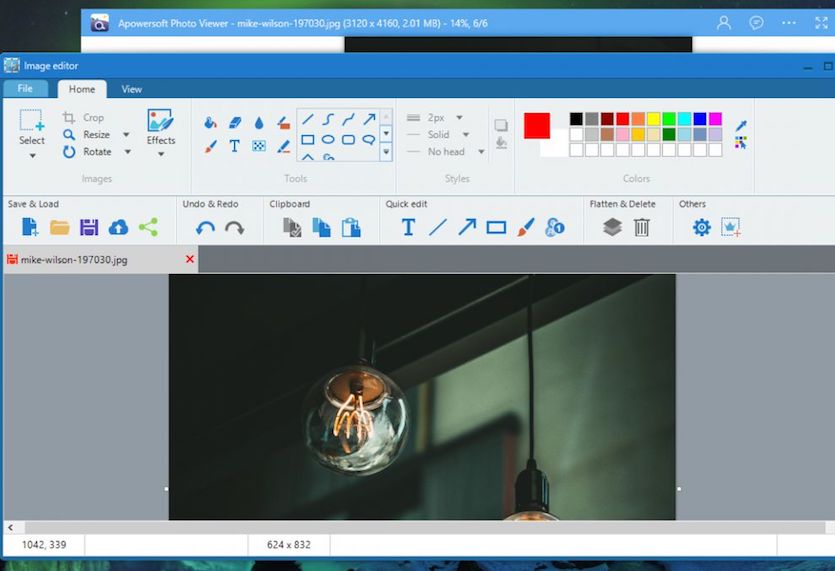Select the blur droplet tool
This screenshot has width=835, height=571.
[259, 123]
